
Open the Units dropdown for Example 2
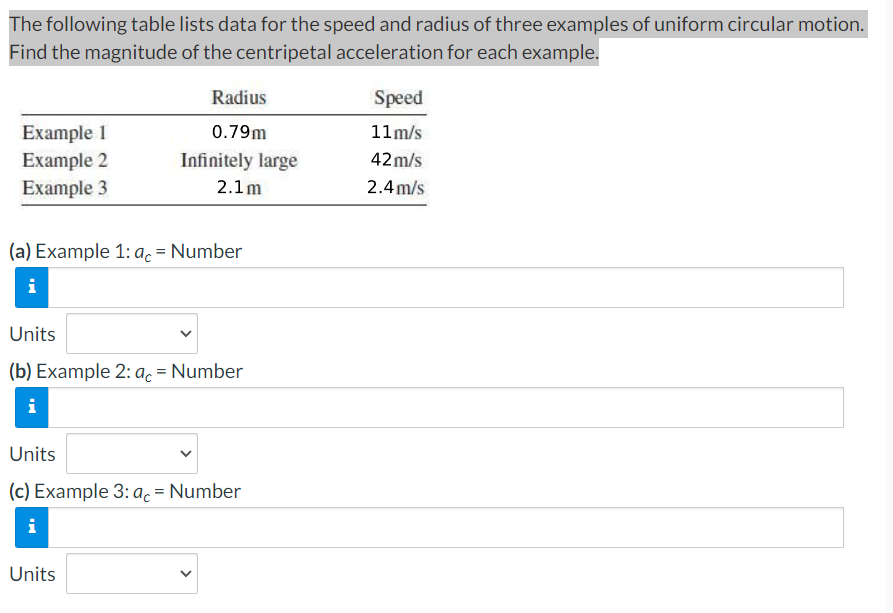[x=131, y=453]
